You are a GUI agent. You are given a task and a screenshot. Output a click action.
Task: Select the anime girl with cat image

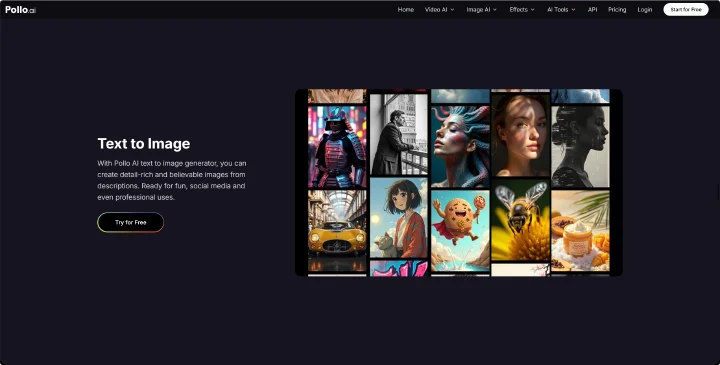[399, 218]
